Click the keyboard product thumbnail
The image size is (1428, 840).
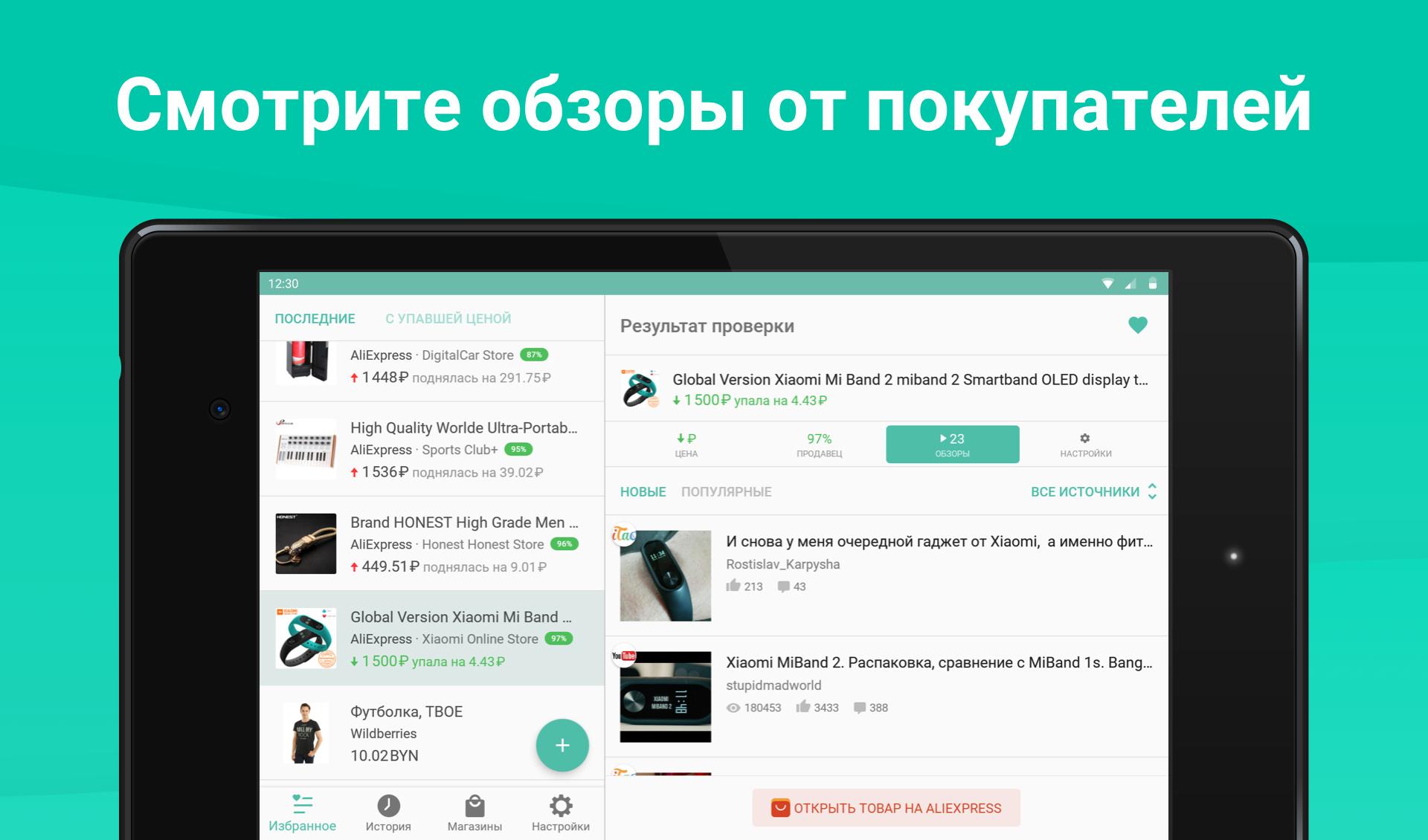(x=306, y=449)
